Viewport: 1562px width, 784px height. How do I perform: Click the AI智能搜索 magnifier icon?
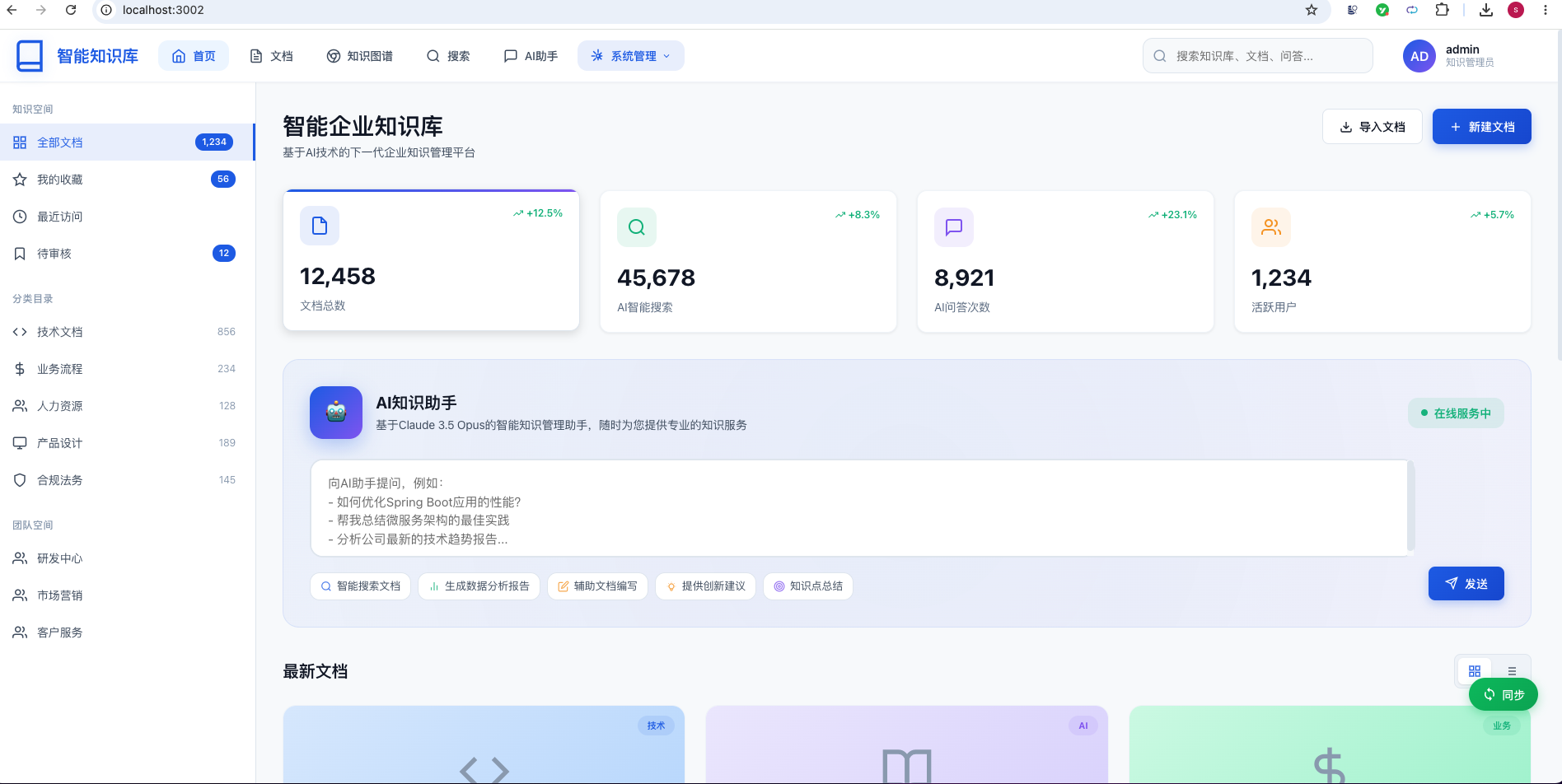637,227
